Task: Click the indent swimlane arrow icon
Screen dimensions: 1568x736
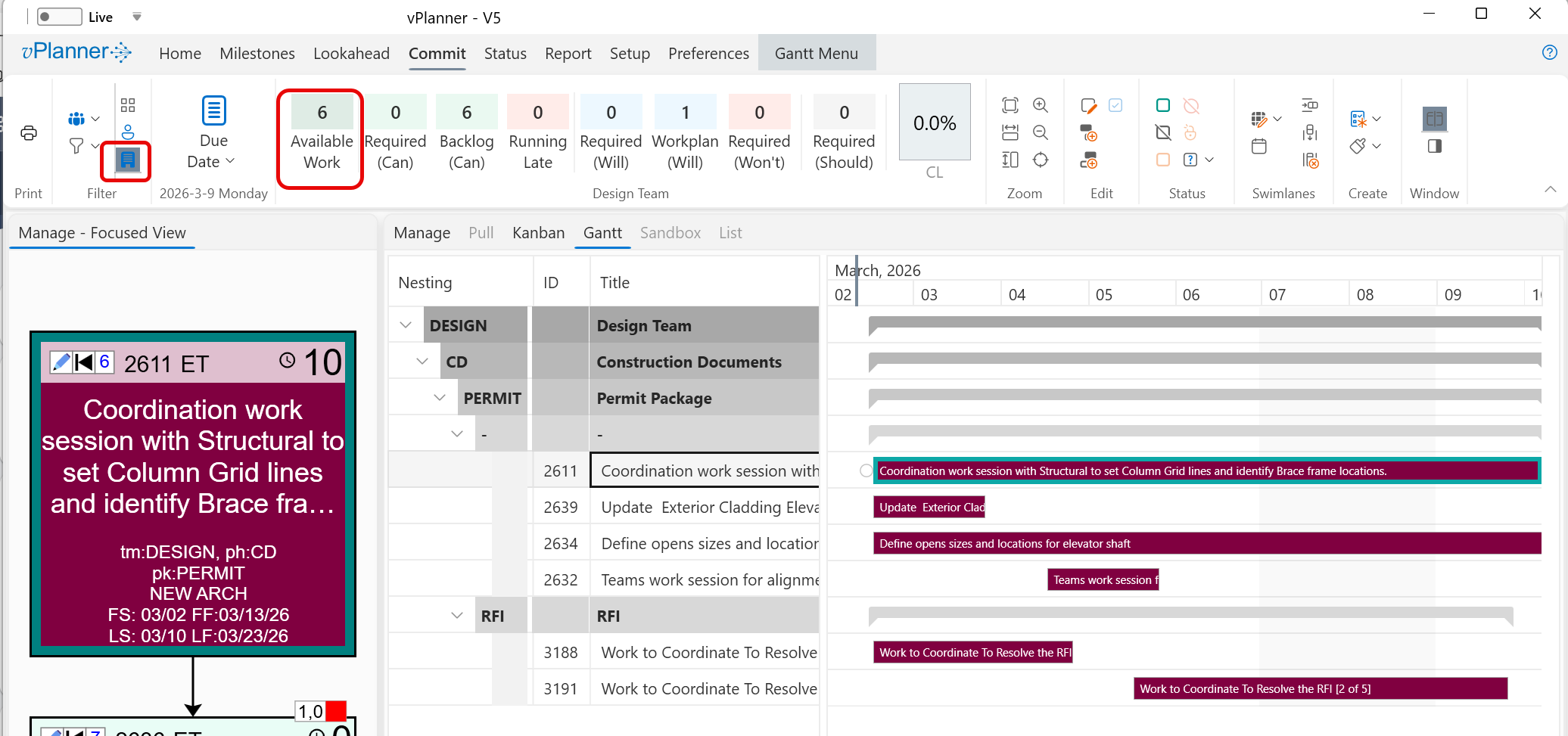Action: 1310,105
